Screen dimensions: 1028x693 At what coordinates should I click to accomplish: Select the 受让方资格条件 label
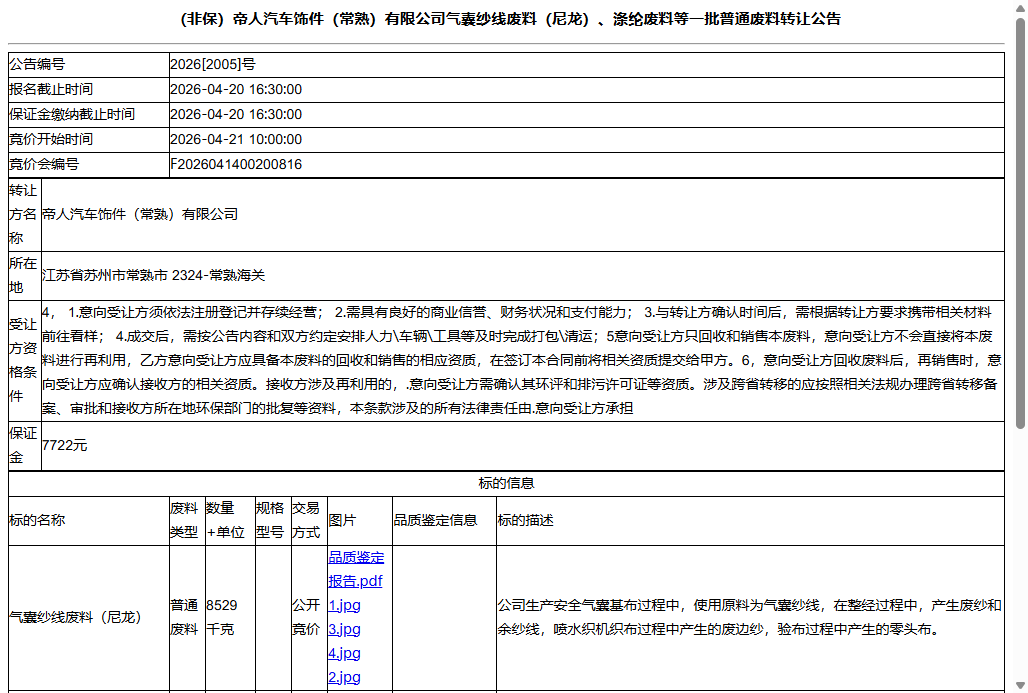tap(24, 361)
